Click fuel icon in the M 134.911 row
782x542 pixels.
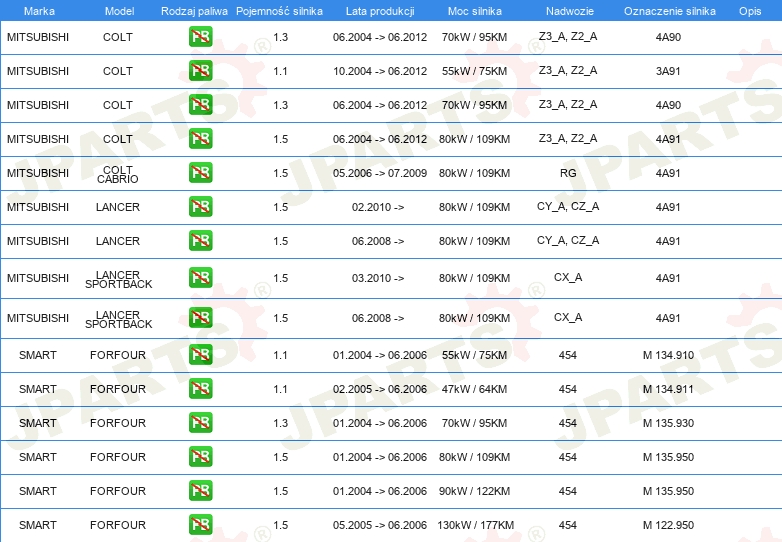(x=200, y=388)
